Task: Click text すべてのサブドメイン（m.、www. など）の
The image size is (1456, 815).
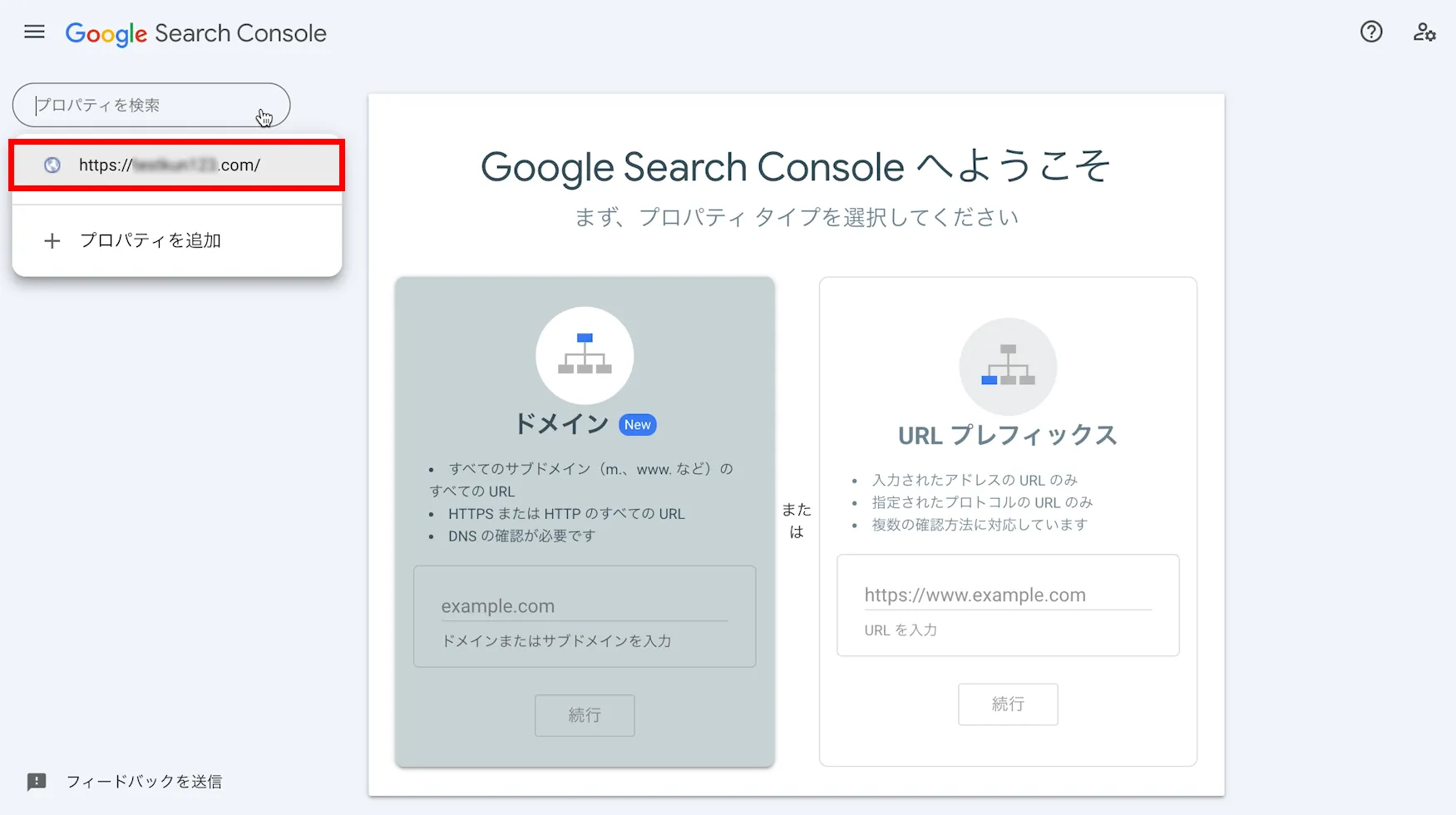Action: click(x=590, y=469)
